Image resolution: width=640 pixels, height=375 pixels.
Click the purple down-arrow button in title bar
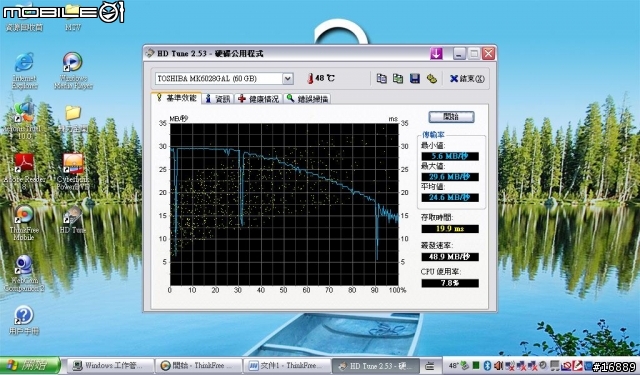point(436,53)
